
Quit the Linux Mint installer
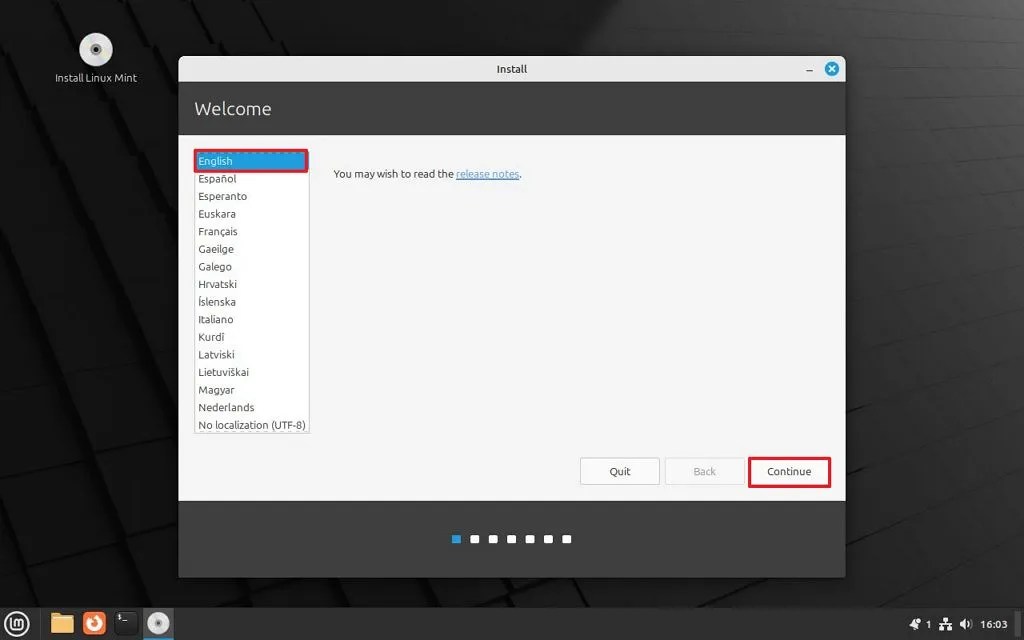click(619, 470)
